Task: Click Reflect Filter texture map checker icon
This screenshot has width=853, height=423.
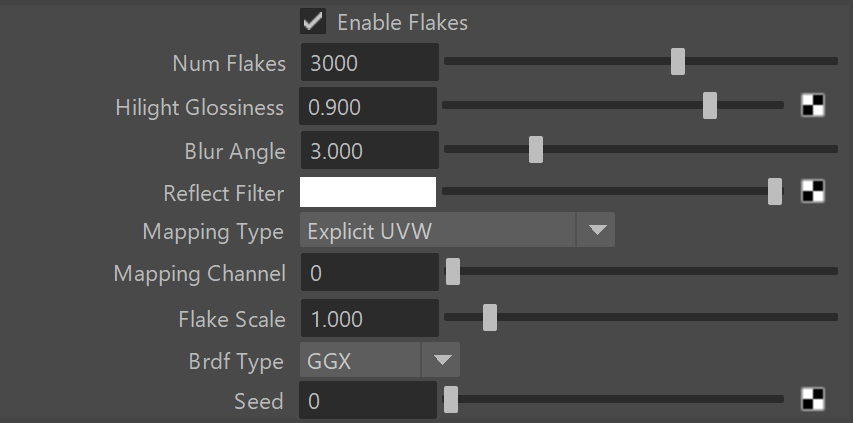Action: (813, 191)
